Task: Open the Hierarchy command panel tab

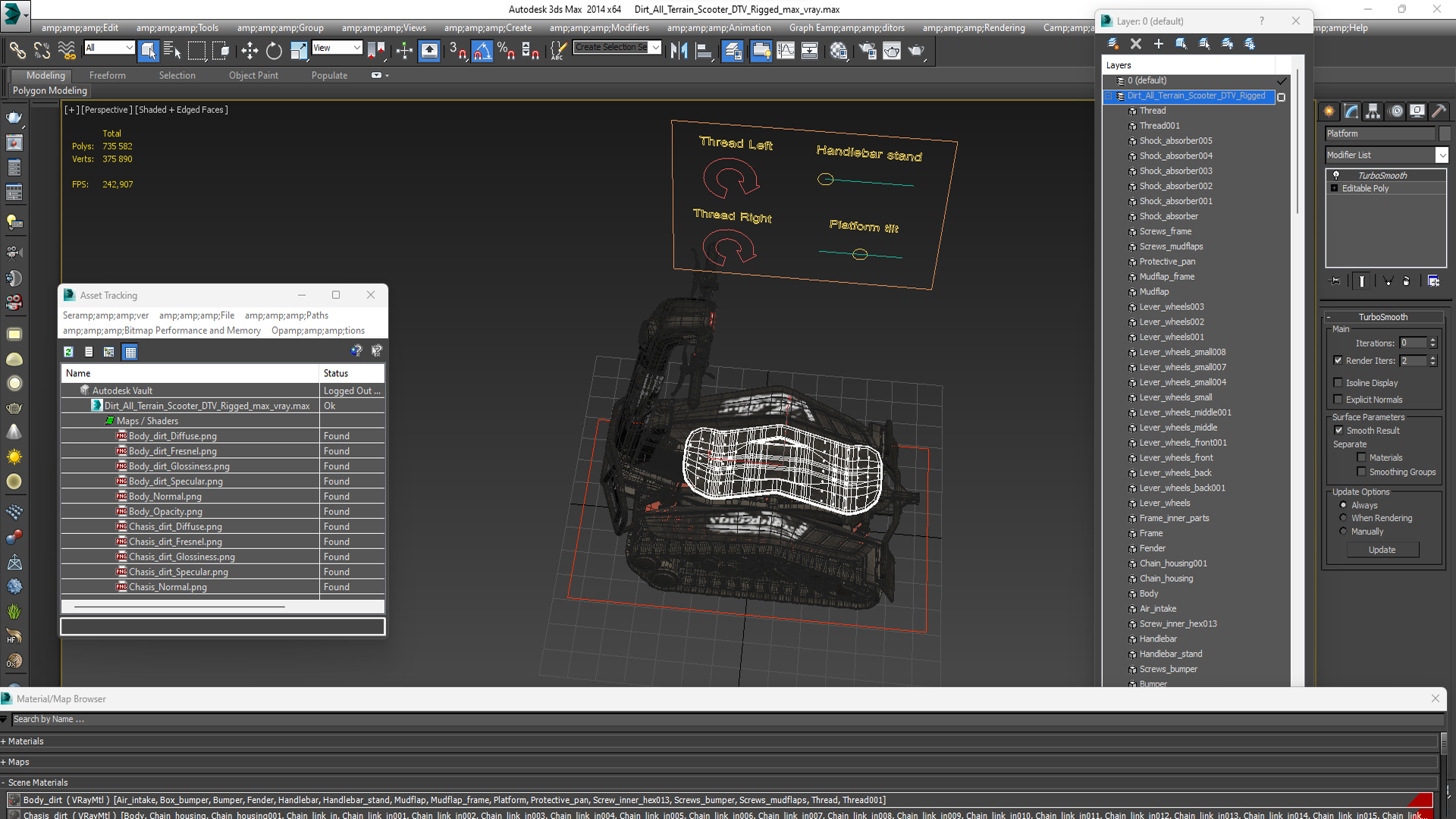Action: click(x=1373, y=111)
